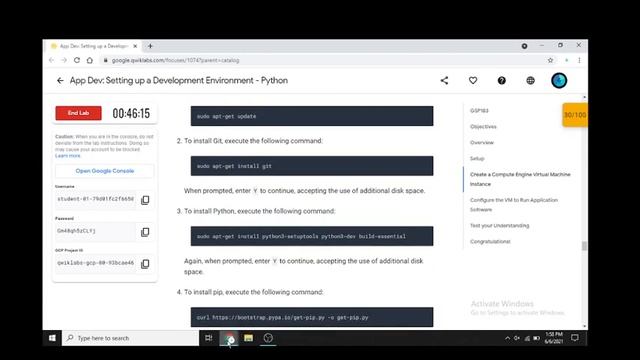The width and height of the screenshot is (640, 360).
Task: Click the GCP Project ID field value
Action: coord(96,263)
